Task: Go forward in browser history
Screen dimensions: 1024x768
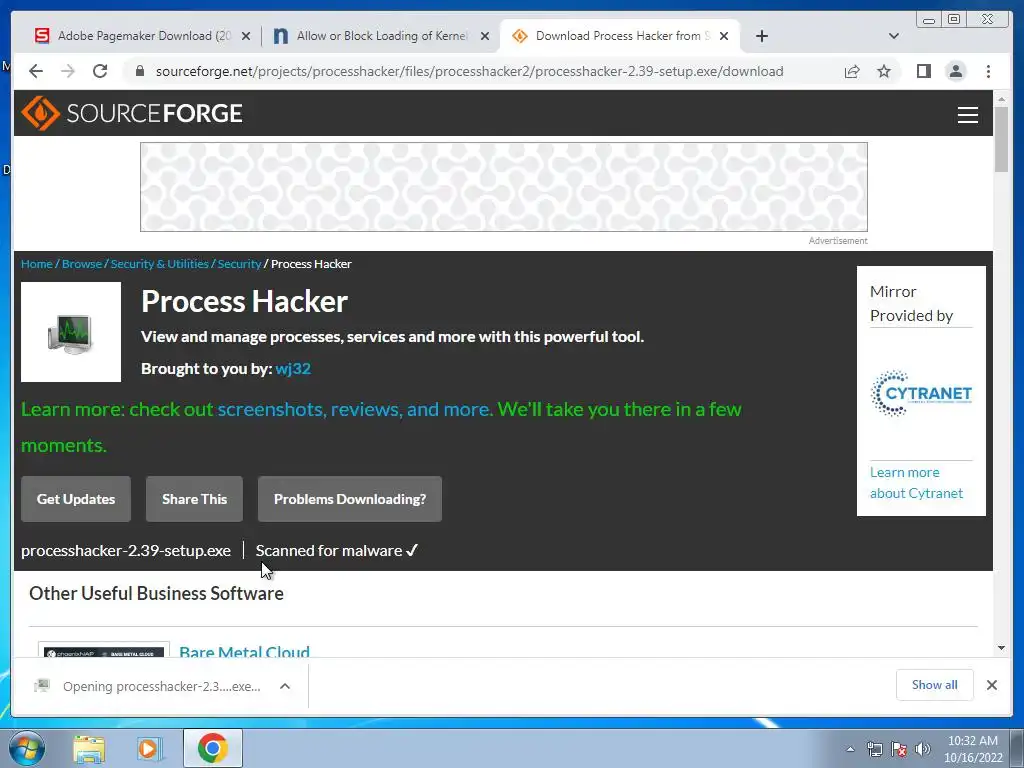Action: [x=68, y=71]
